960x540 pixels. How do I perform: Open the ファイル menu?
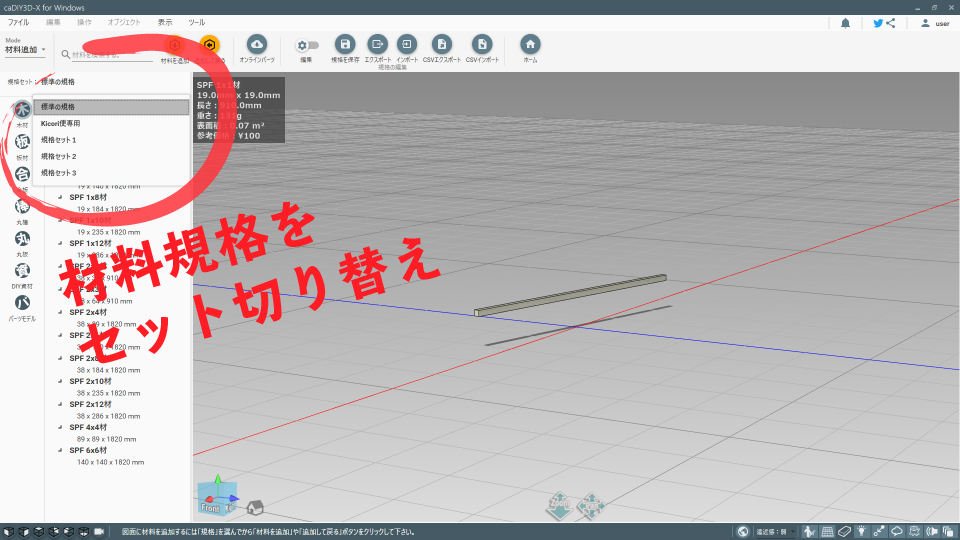pos(18,22)
